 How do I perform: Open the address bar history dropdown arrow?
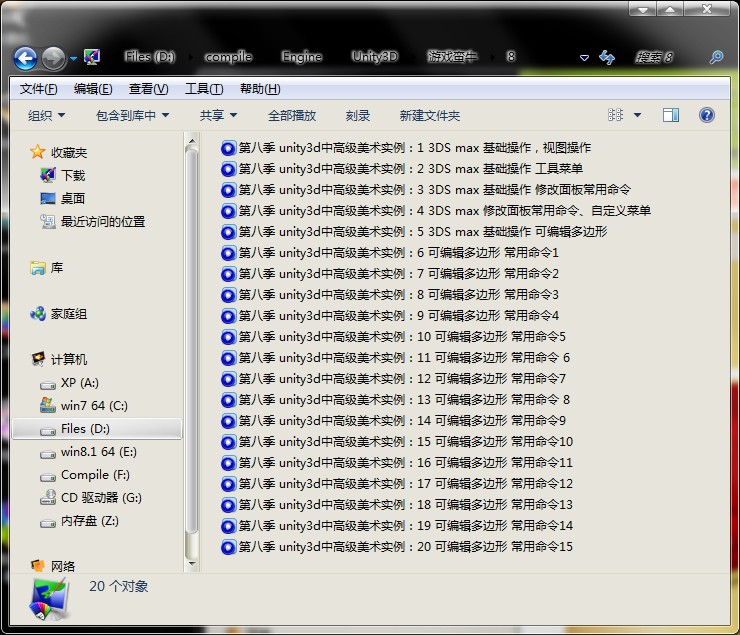pyautogui.click(x=584, y=58)
